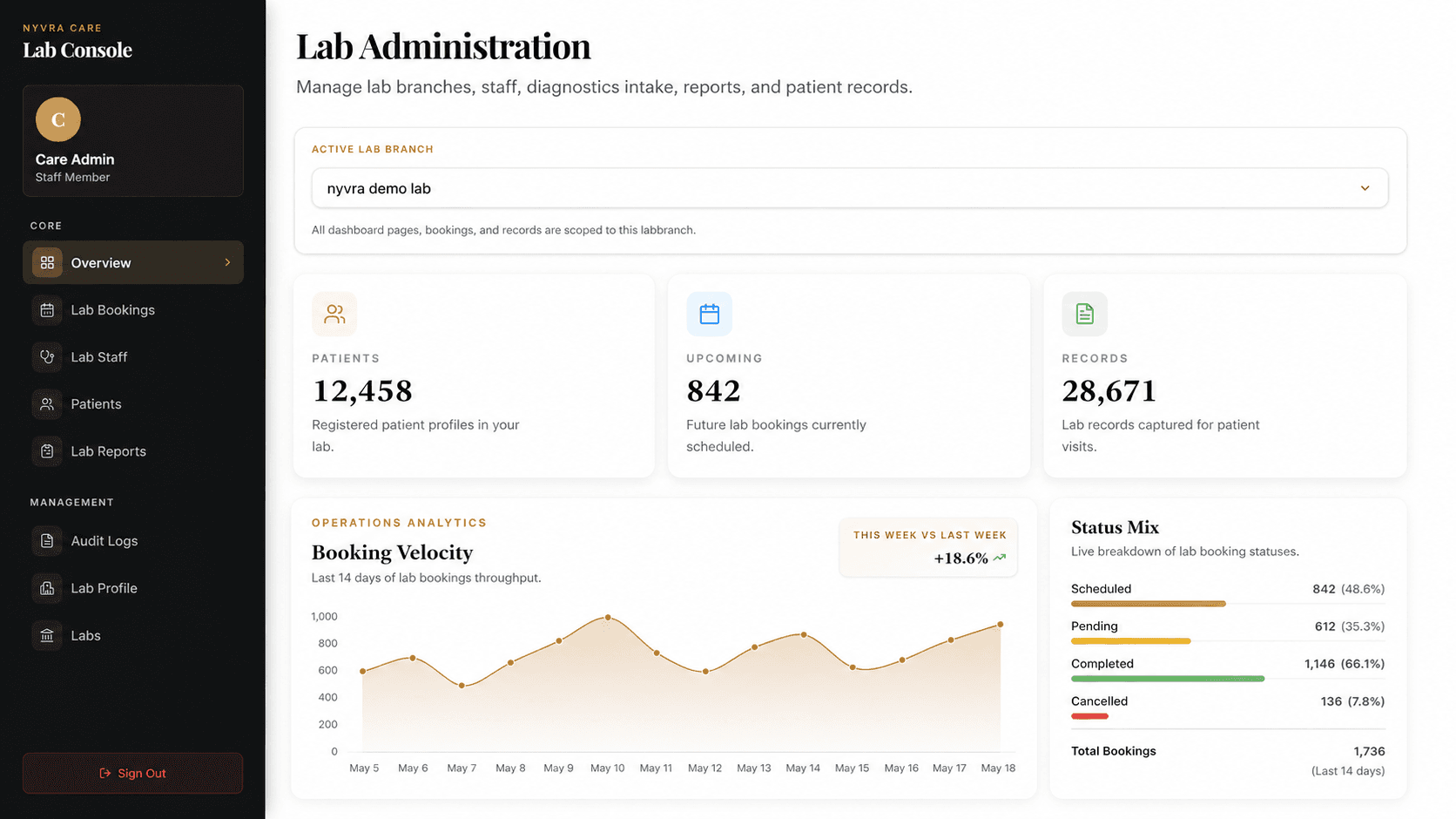Image resolution: width=1456 pixels, height=819 pixels.
Task: Click the 842 upcoming bookings value
Action: (713, 391)
